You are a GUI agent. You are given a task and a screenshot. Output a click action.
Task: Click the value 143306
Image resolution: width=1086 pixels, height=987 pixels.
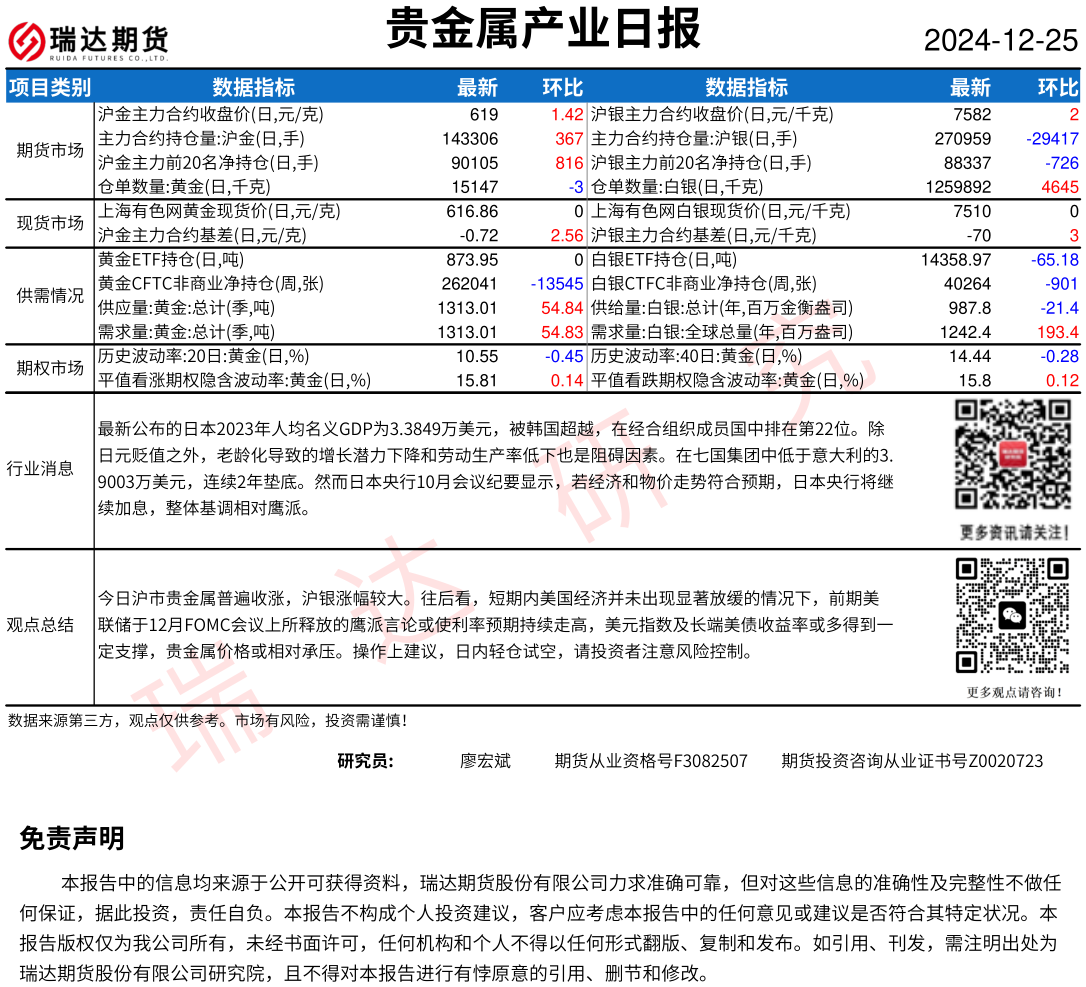click(x=470, y=139)
